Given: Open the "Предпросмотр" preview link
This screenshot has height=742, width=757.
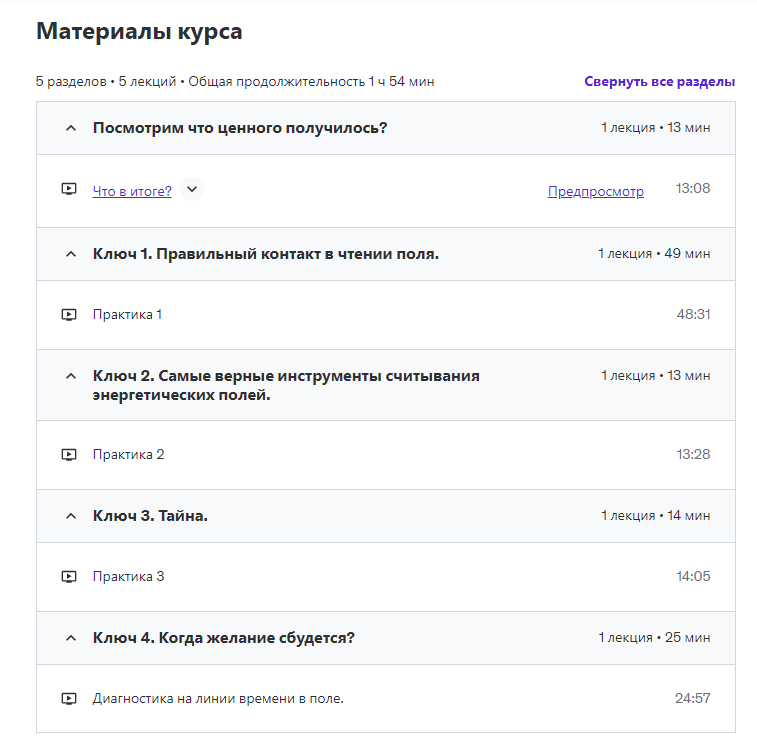Looking at the screenshot, I should click(x=595, y=191).
